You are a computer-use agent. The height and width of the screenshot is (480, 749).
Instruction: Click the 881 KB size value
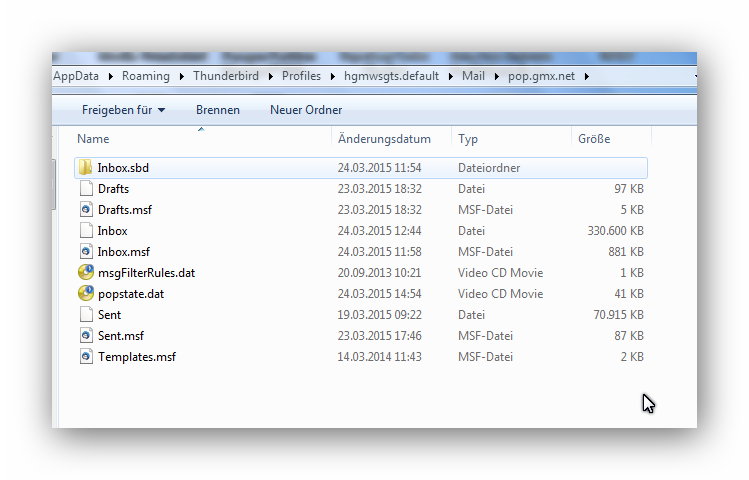(626, 252)
